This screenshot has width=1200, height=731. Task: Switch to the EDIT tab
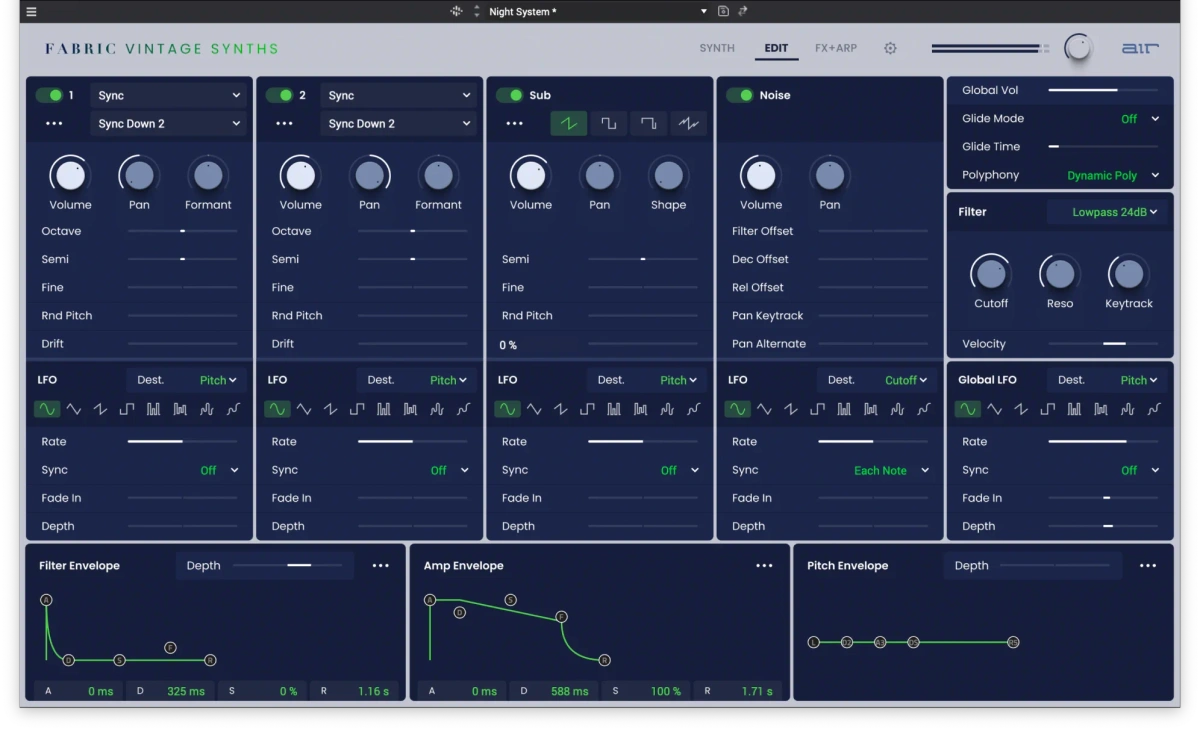coord(776,48)
